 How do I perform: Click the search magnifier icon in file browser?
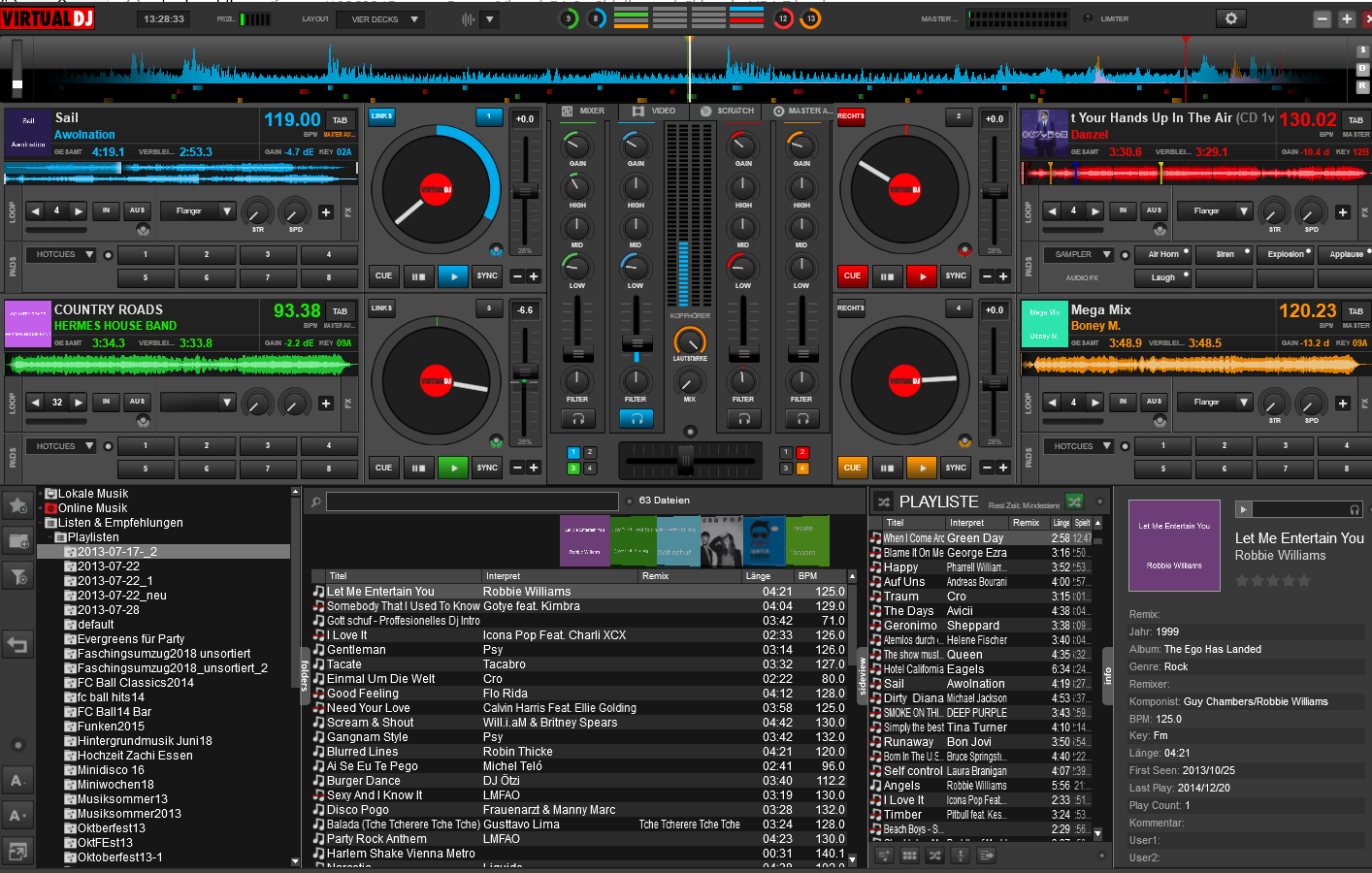point(315,501)
